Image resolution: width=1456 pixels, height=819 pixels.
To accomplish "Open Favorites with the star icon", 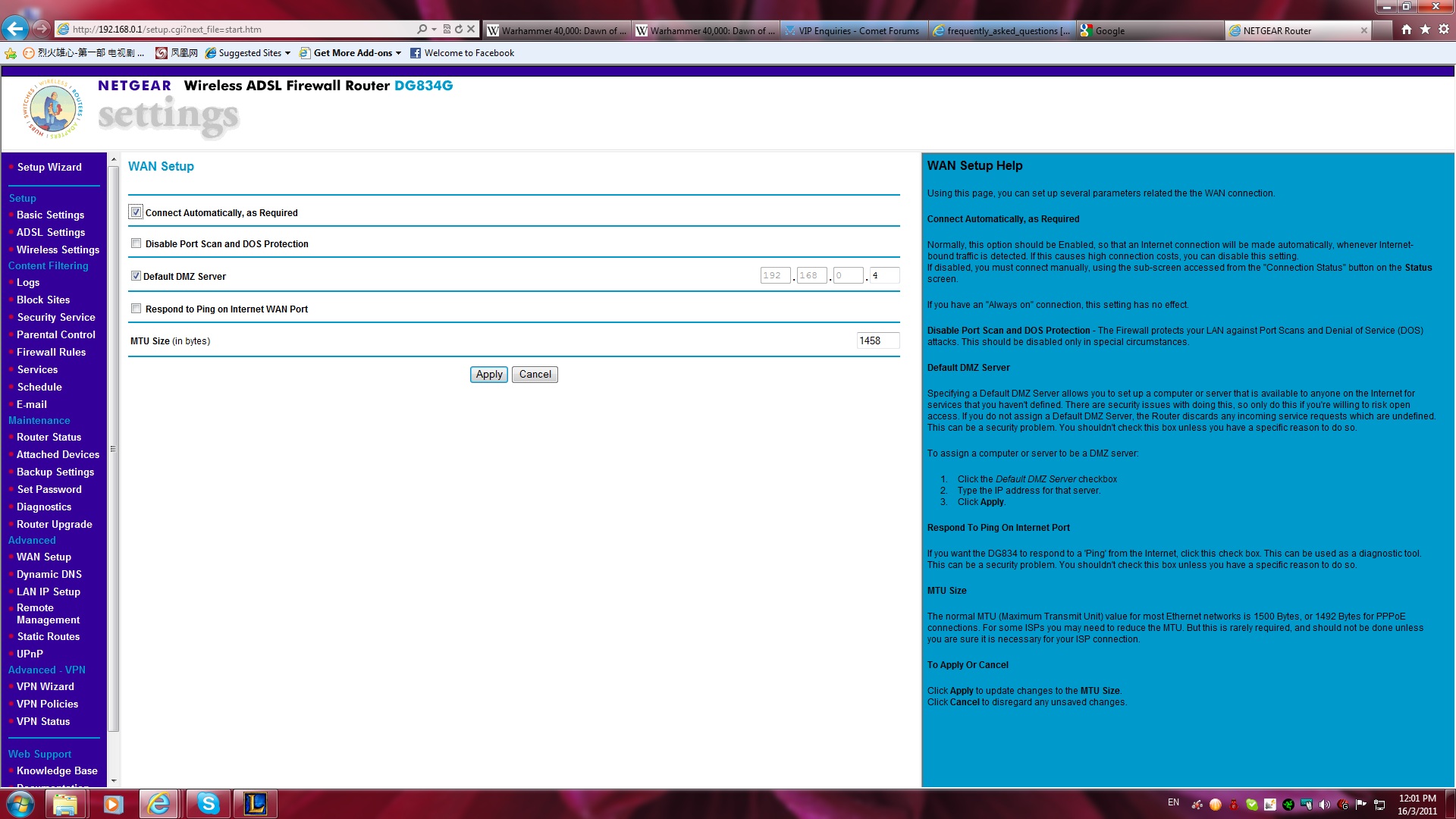I will (1425, 30).
